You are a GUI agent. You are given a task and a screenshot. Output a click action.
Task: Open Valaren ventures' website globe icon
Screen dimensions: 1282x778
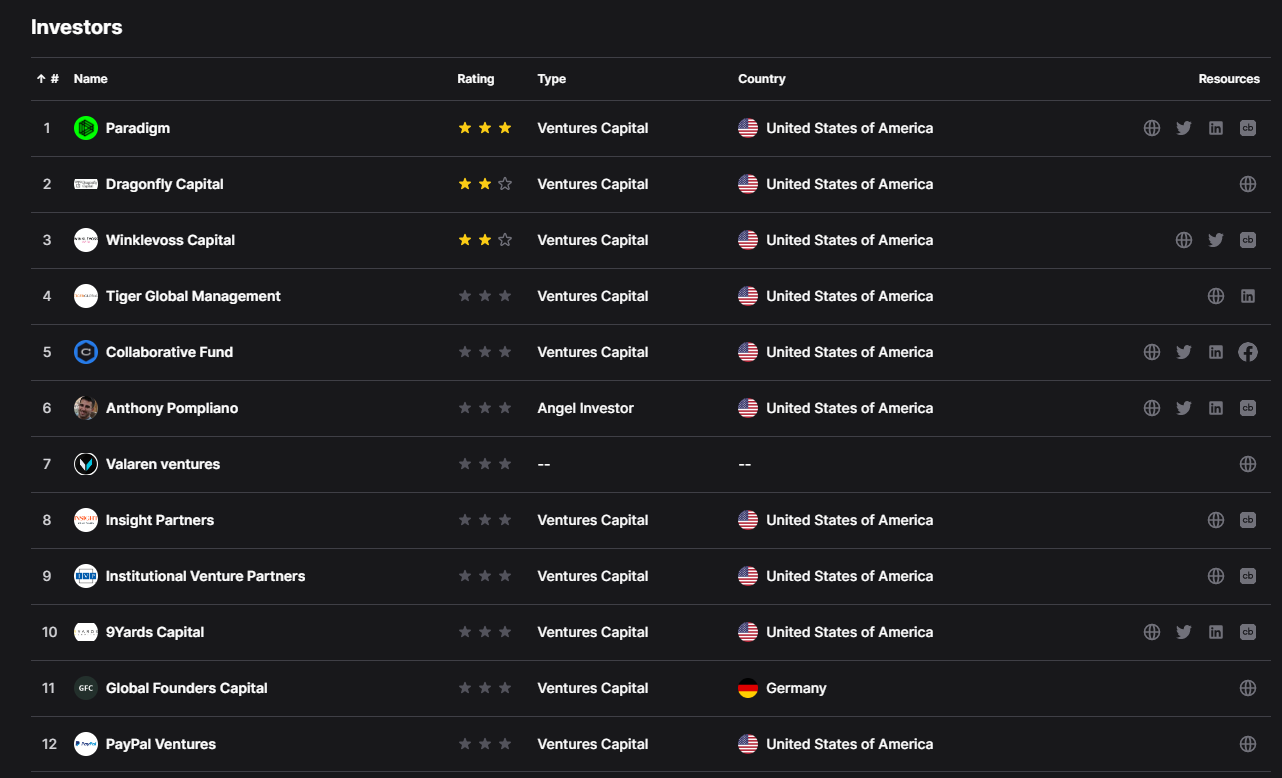[1248, 464]
